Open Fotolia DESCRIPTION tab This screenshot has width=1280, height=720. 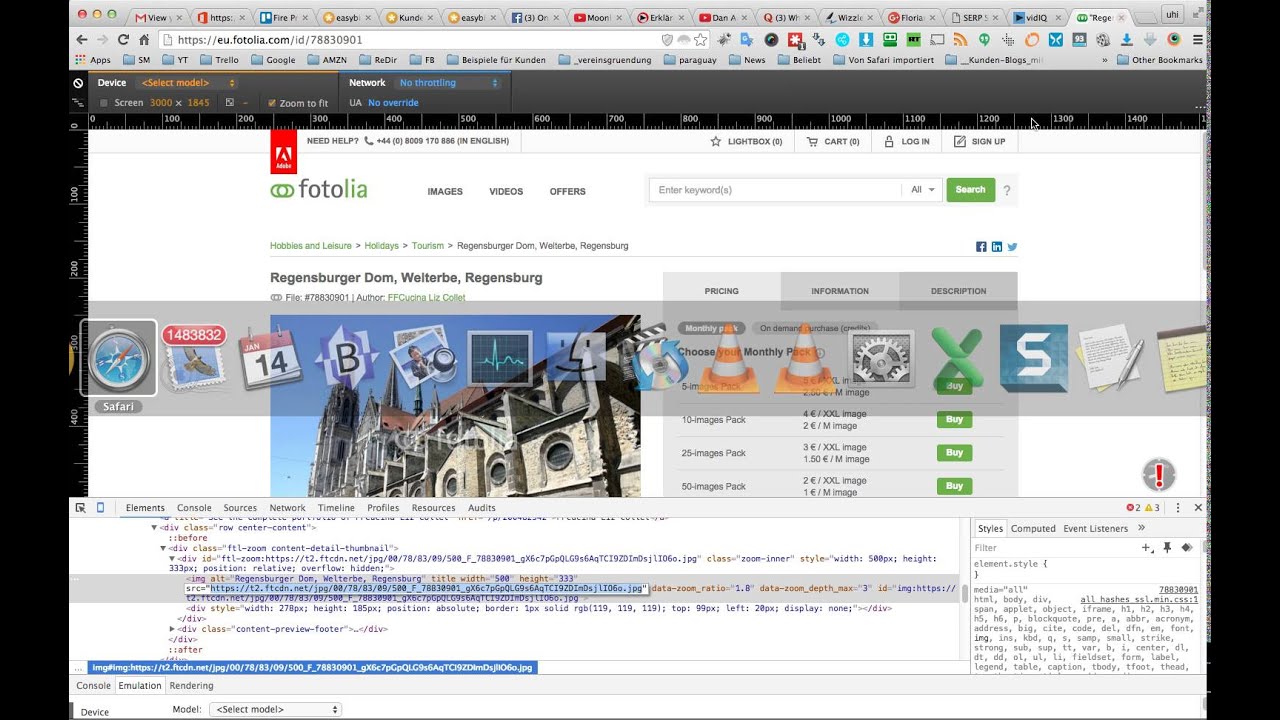958,291
